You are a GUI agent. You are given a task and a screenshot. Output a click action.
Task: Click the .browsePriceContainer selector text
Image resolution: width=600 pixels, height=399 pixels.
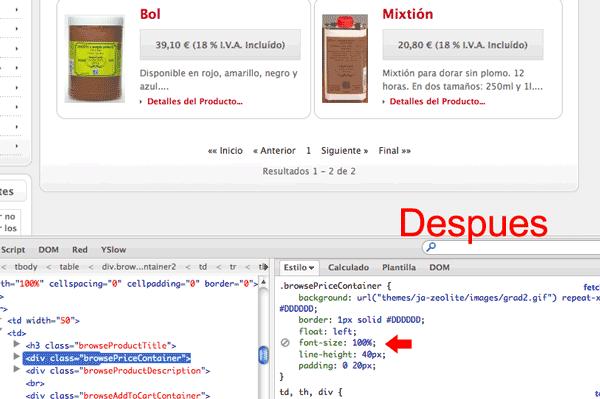pyautogui.click(x=331, y=286)
